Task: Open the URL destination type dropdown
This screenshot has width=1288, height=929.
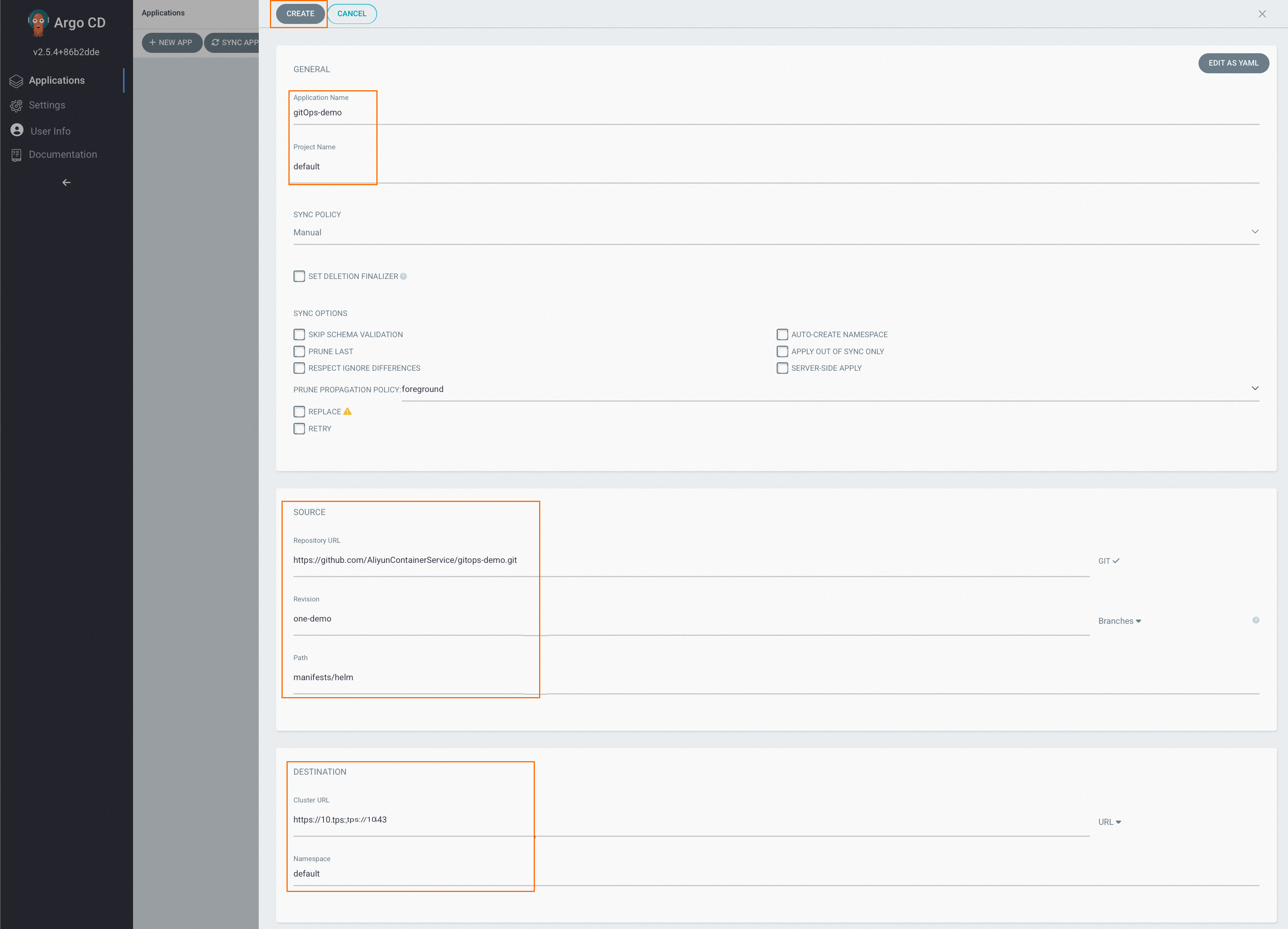Action: (1109, 822)
